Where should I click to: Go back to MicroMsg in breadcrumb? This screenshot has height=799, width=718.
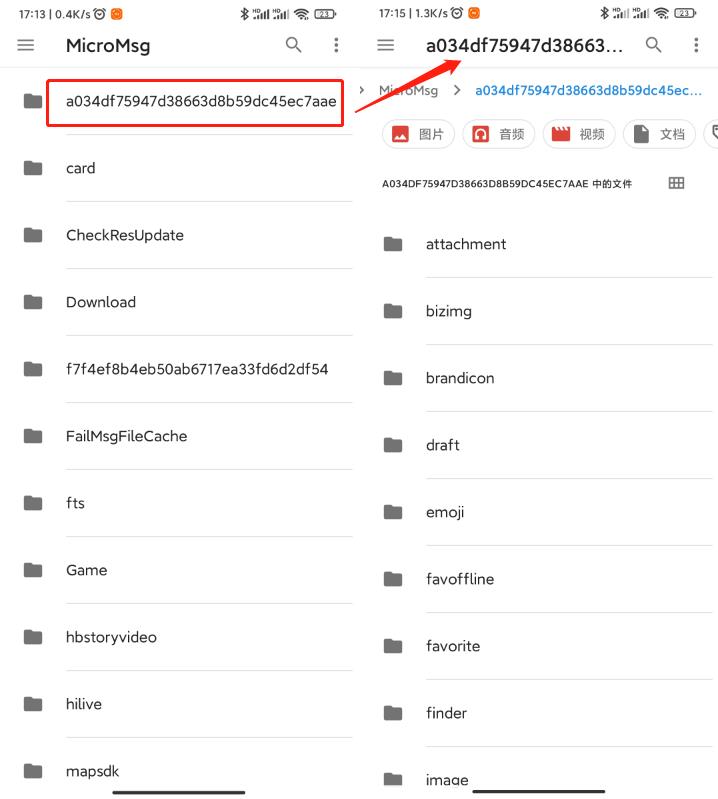[408, 90]
